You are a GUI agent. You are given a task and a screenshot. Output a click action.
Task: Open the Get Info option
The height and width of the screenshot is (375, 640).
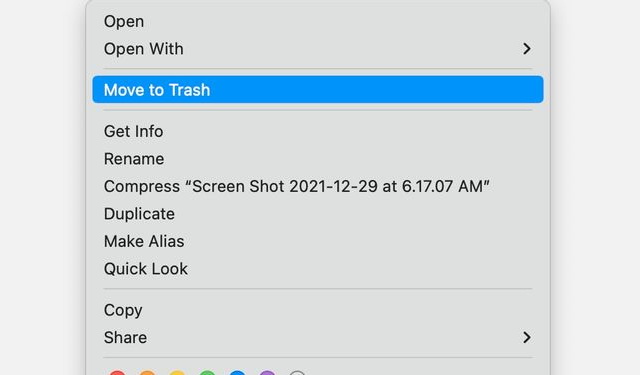[318, 131]
